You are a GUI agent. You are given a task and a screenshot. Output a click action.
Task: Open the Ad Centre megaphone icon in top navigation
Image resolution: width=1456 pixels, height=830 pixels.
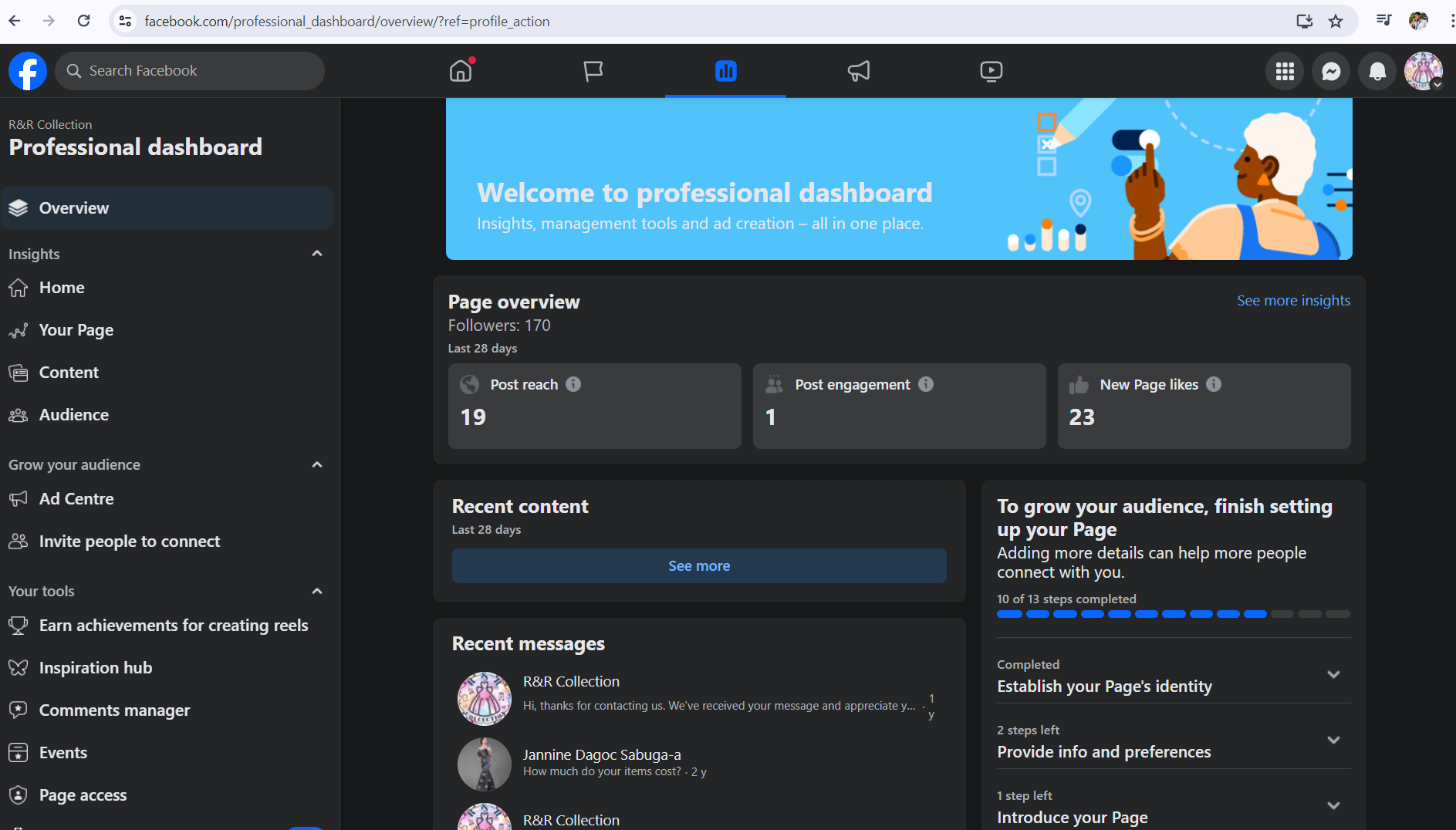(x=858, y=71)
